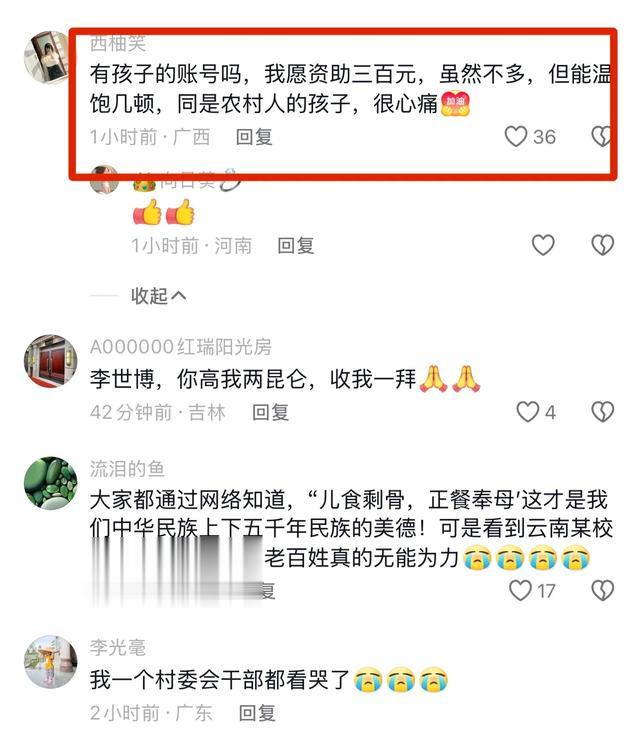Viewport: 640px width, 729px height.
Task: Tap the username 李光毫
Action: 118,648
